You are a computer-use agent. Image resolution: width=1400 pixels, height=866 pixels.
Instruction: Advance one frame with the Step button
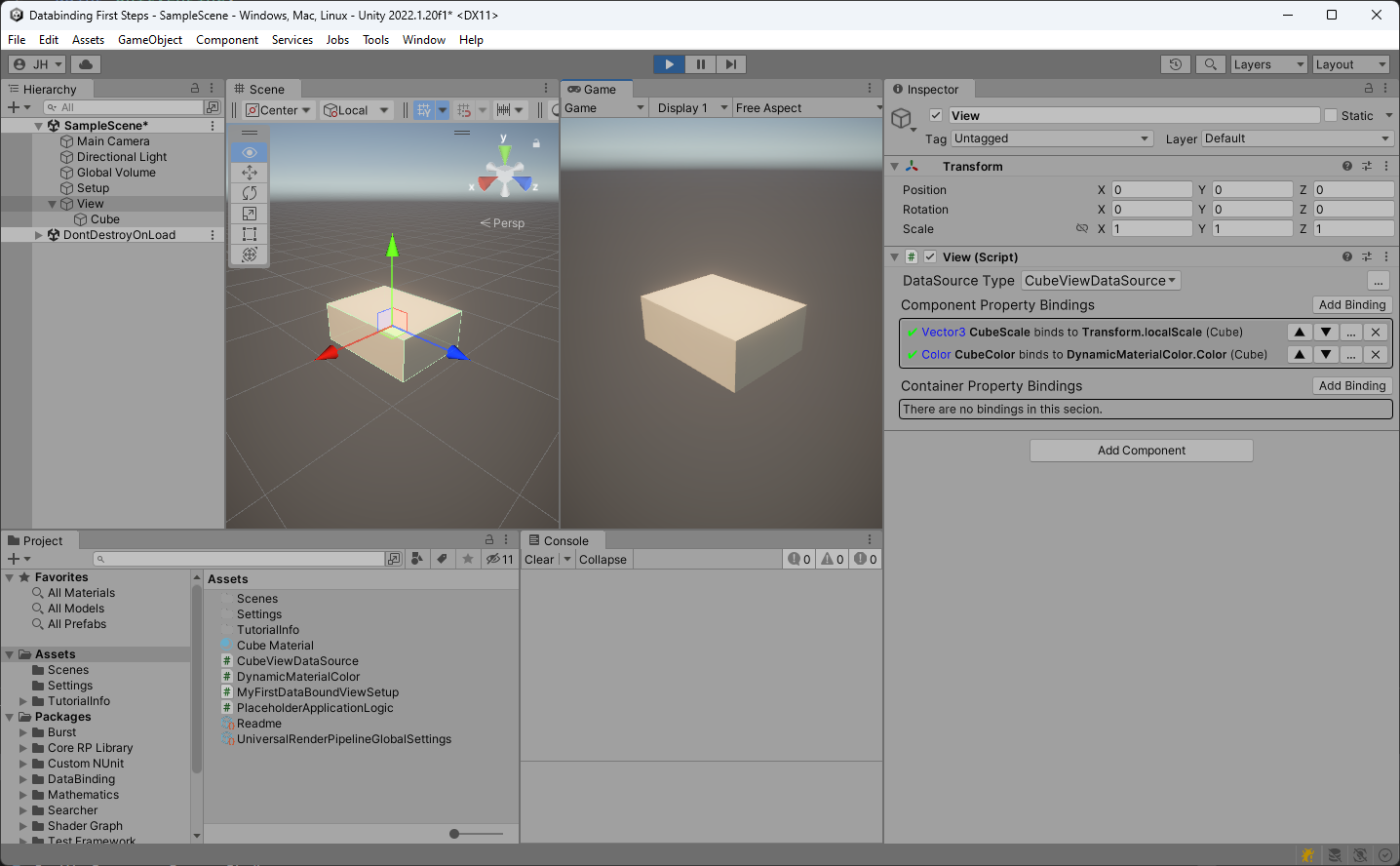pyautogui.click(x=731, y=64)
